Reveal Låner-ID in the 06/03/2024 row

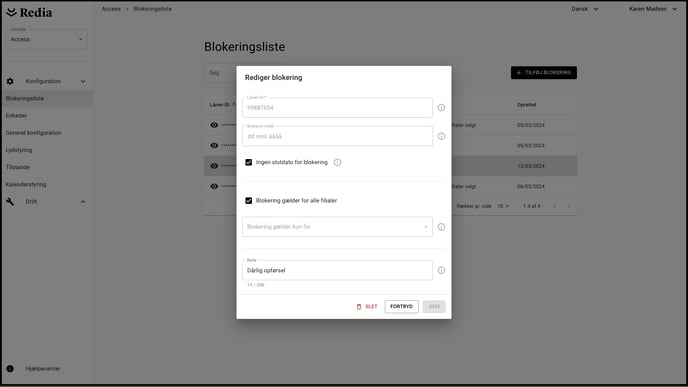tap(214, 186)
